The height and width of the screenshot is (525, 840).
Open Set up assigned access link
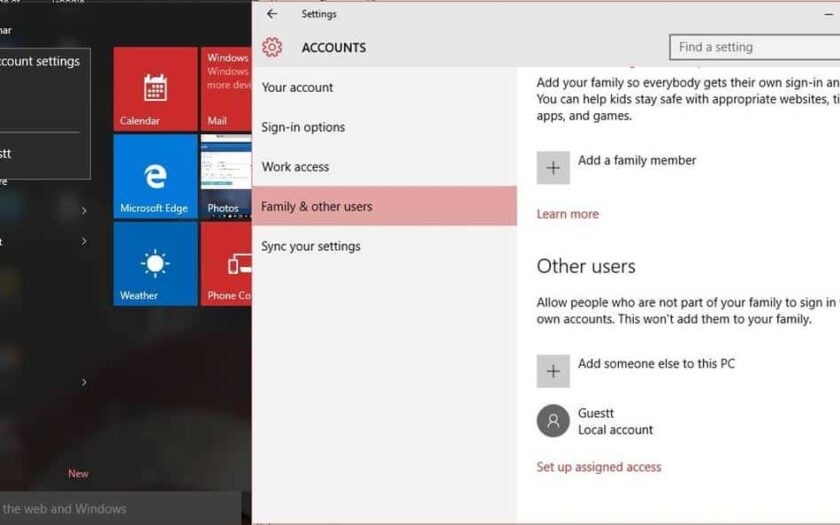(x=598, y=467)
